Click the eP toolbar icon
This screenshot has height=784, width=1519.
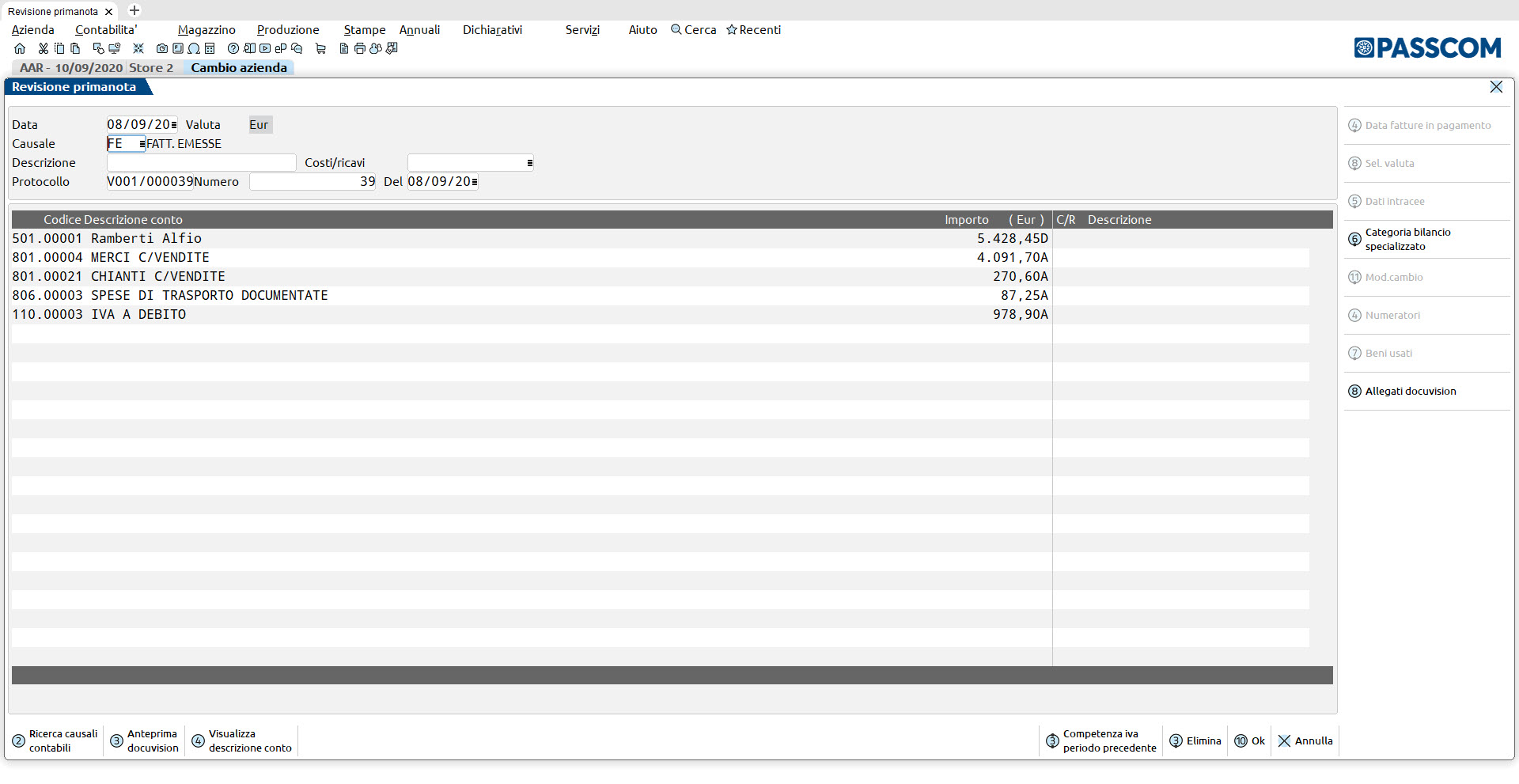pos(281,48)
